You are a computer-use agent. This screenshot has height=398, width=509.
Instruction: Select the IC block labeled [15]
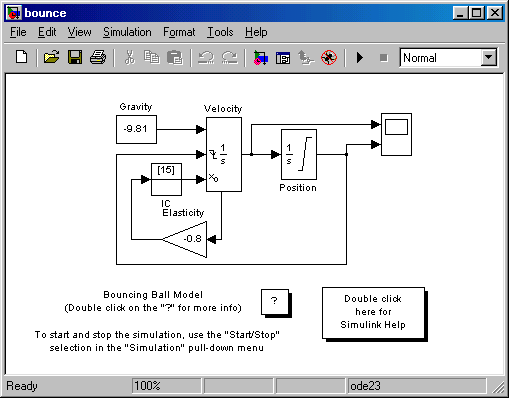(x=166, y=179)
